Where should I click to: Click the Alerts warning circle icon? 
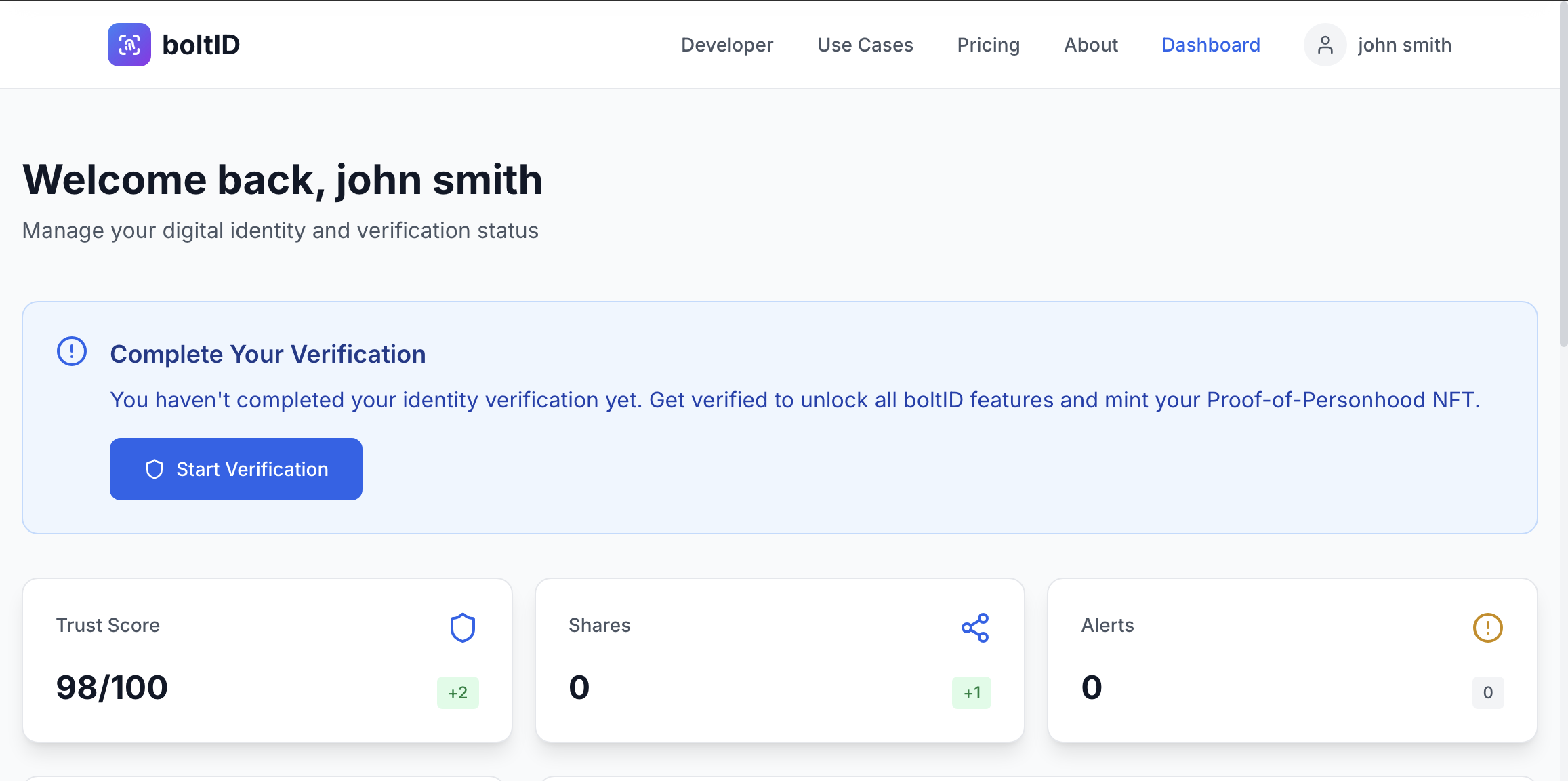1487,628
